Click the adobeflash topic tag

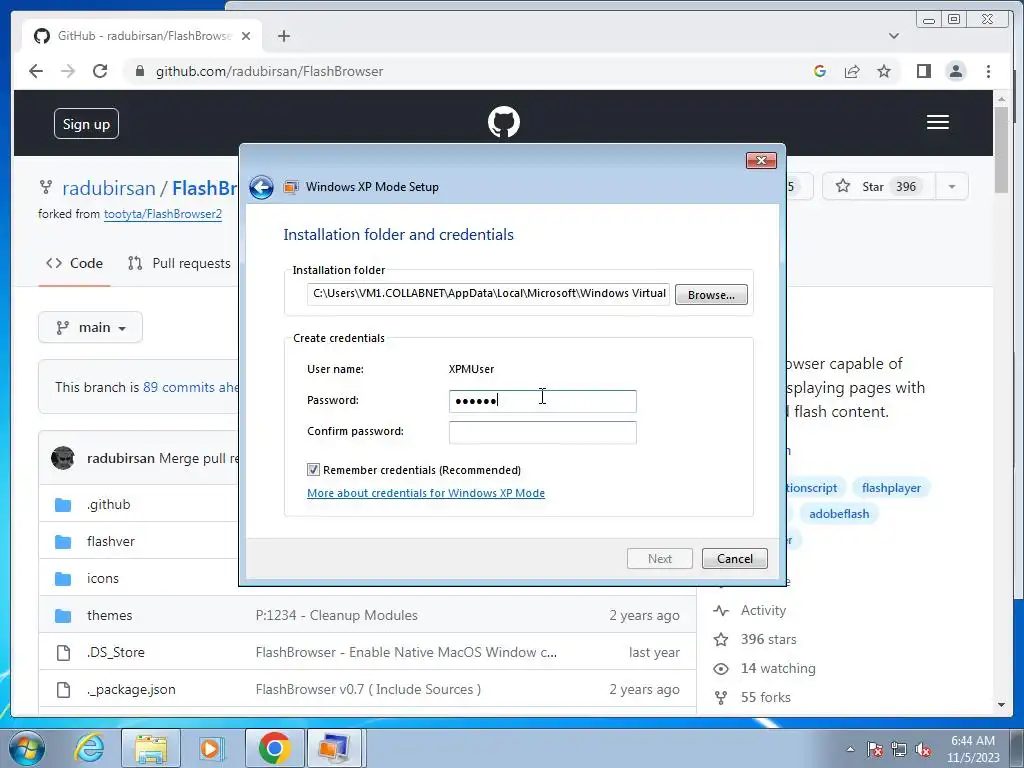[x=839, y=514]
